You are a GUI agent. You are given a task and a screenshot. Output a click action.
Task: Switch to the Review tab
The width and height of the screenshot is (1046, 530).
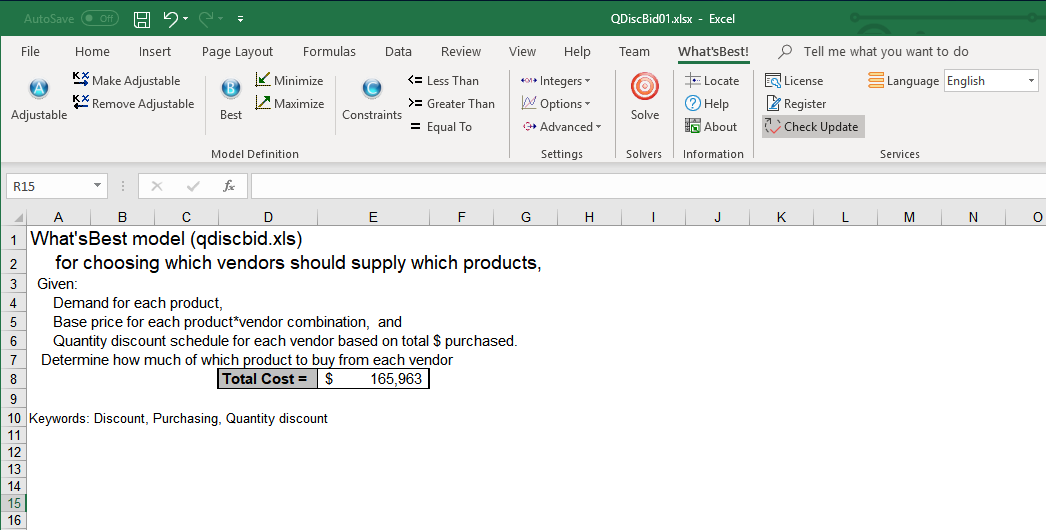tap(460, 51)
